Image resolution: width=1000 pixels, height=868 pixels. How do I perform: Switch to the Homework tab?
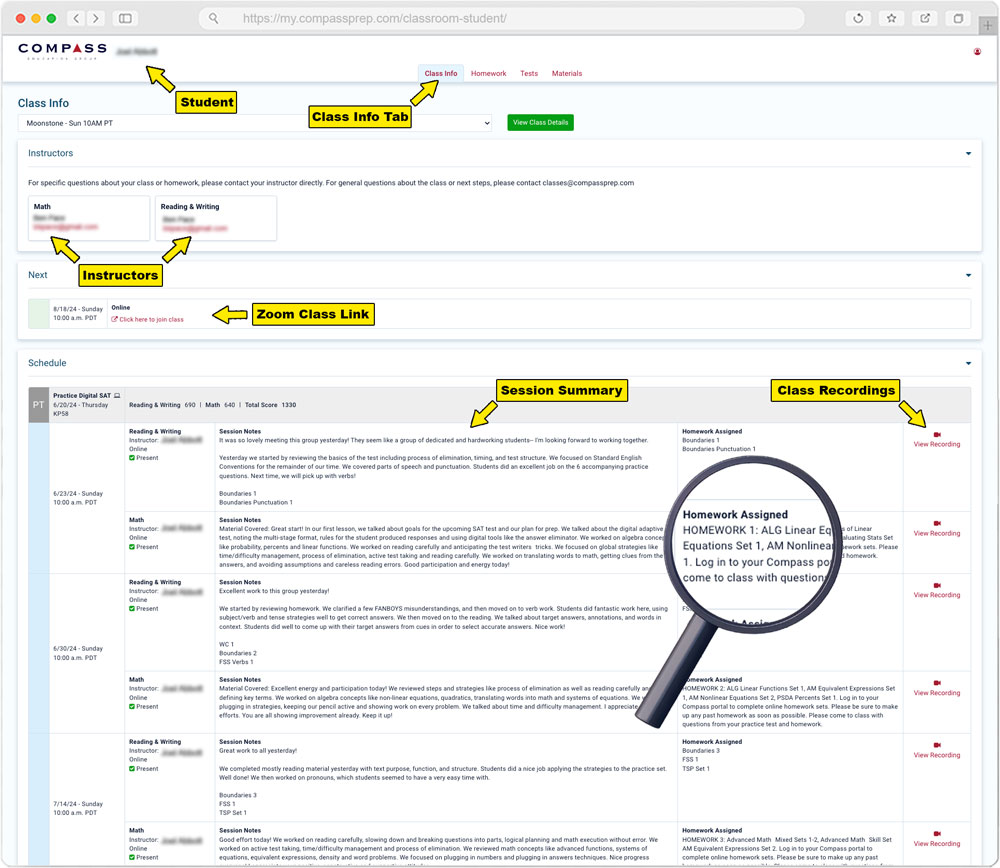[489, 73]
